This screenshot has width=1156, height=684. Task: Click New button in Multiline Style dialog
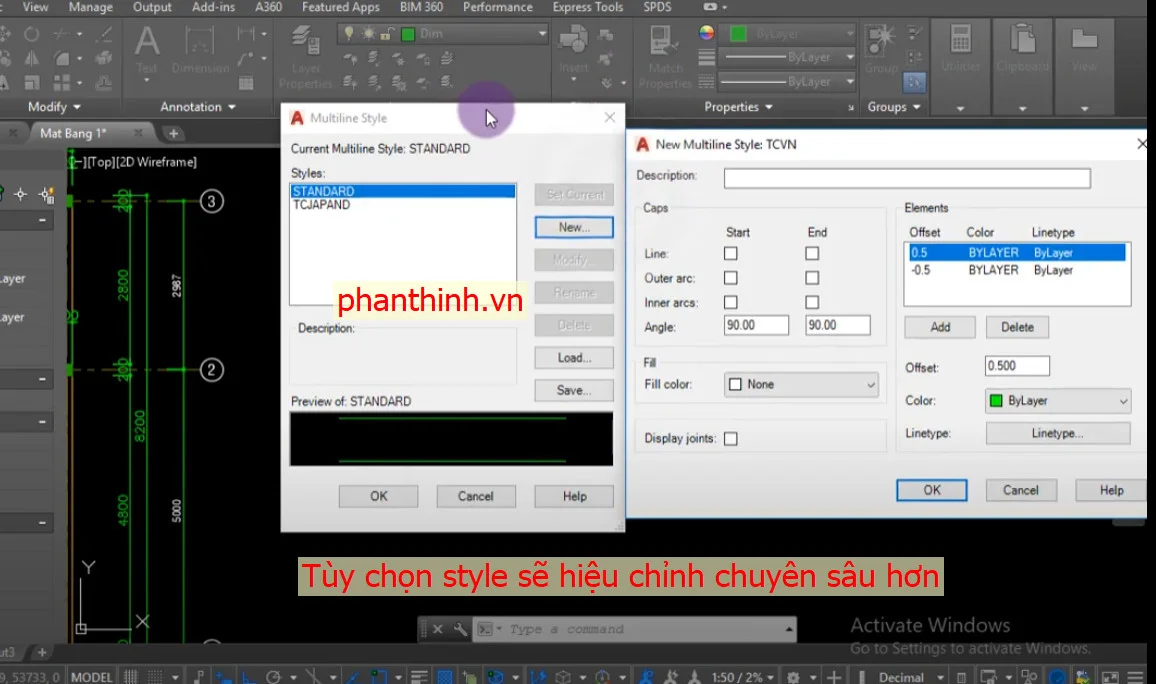click(x=574, y=227)
